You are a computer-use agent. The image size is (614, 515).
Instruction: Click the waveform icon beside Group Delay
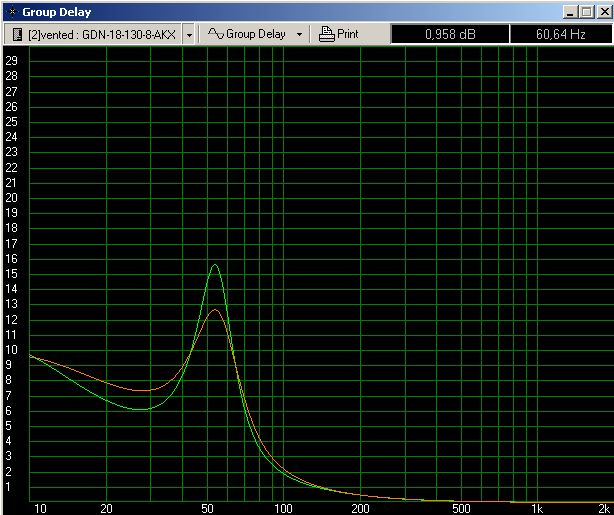[215, 34]
